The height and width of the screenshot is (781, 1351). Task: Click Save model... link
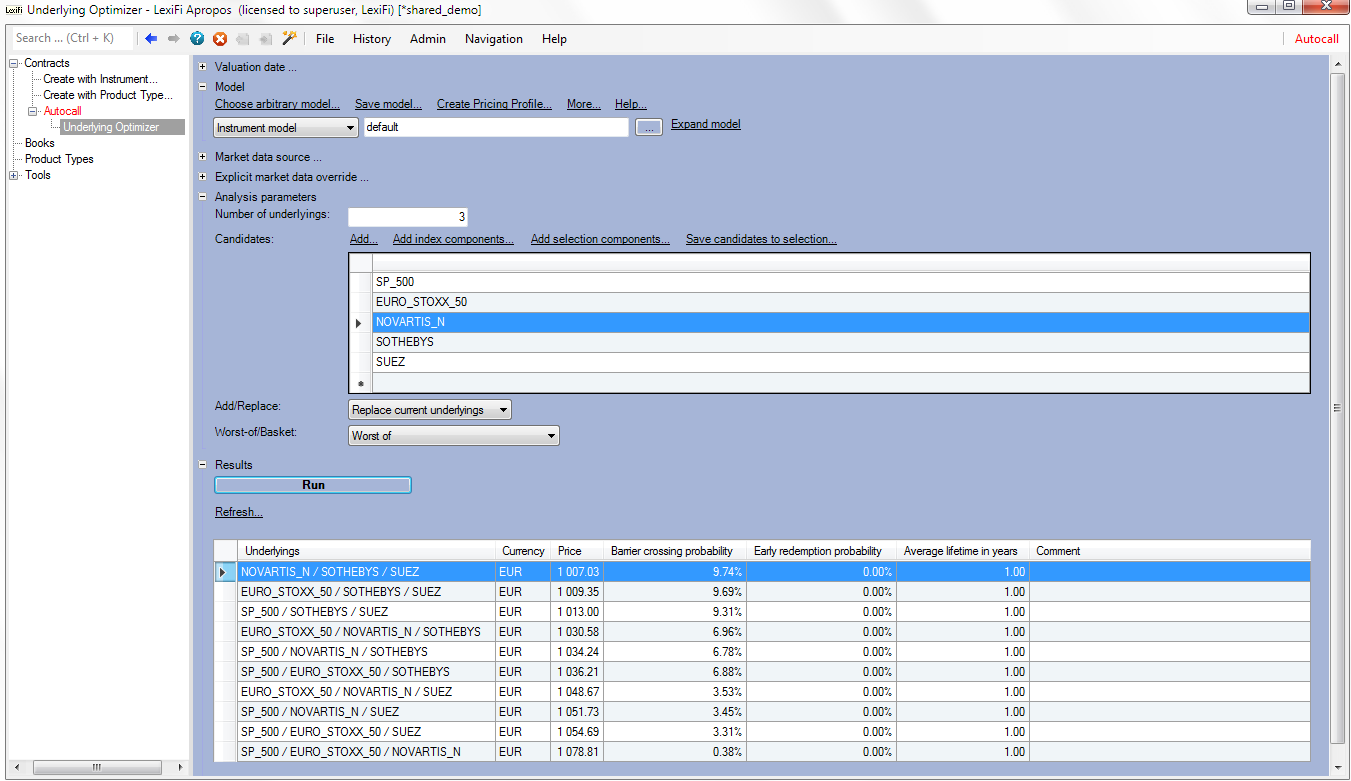[388, 104]
